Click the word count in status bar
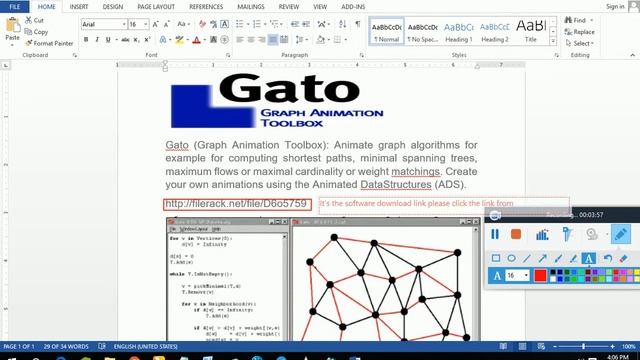640x360 pixels. (66, 347)
